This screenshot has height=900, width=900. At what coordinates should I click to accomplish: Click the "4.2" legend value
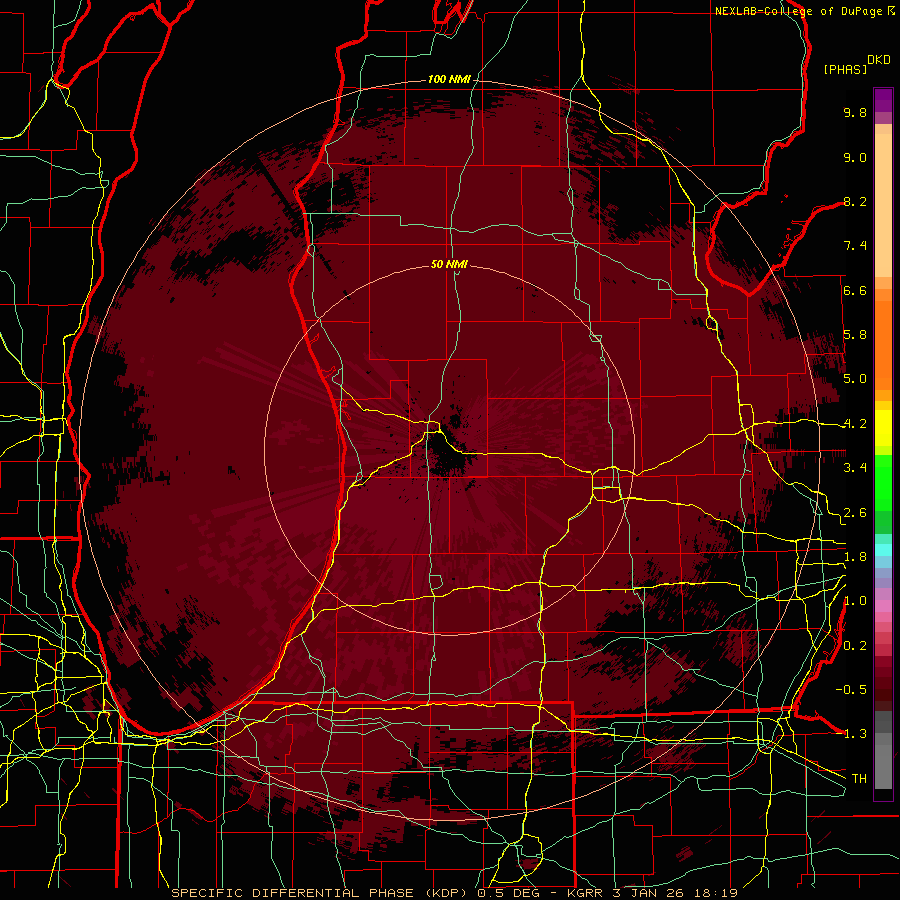point(855,424)
